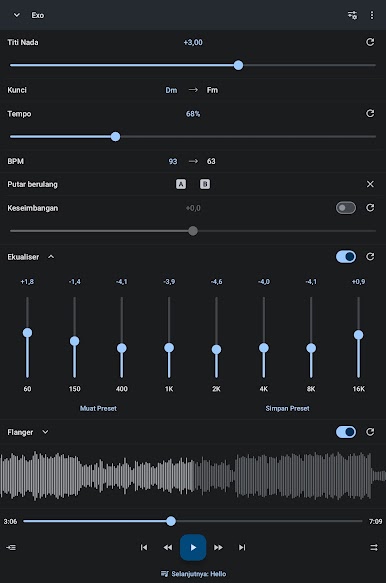This screenshot has height=583, width=386.
Task: Click the 16K equalizer band handle
Action: (x=358, y=335)
